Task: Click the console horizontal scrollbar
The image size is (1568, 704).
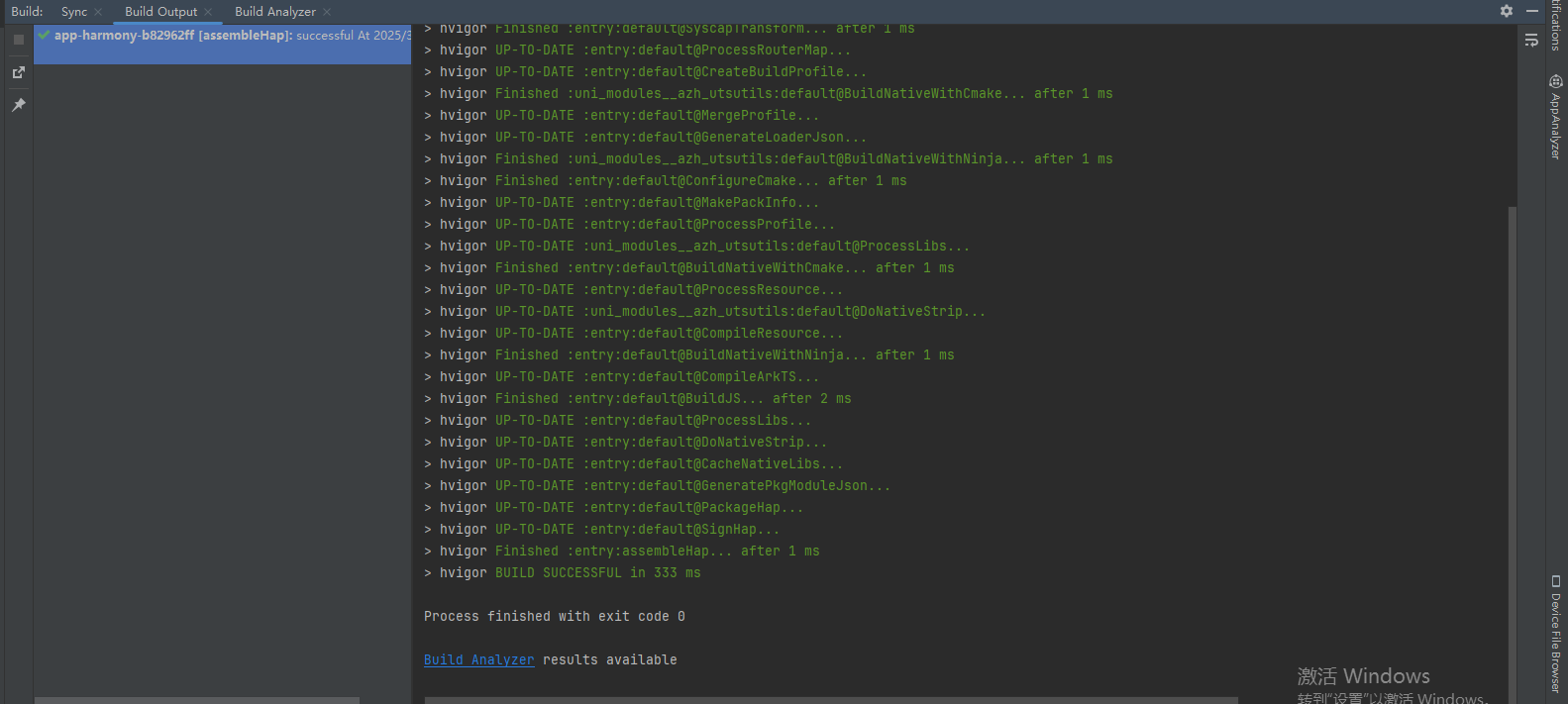Action: (831, 700)
